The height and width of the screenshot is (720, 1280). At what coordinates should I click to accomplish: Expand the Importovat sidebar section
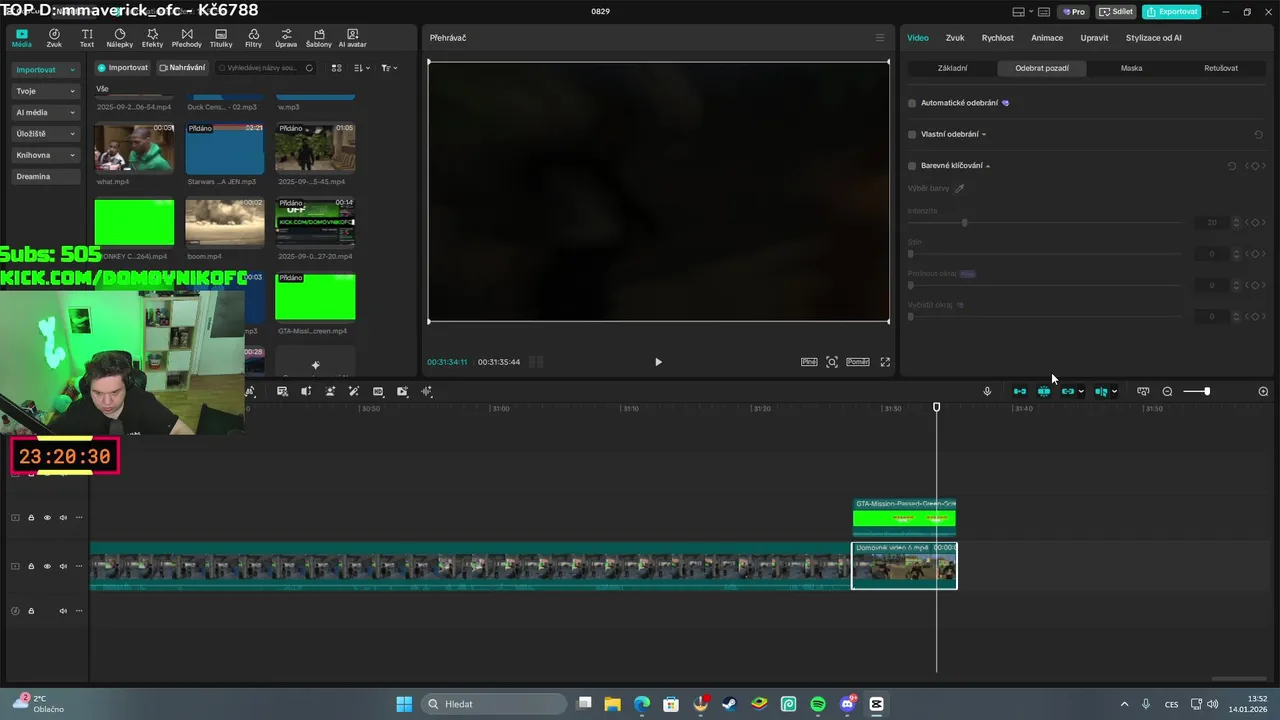[x=46, y=70]
